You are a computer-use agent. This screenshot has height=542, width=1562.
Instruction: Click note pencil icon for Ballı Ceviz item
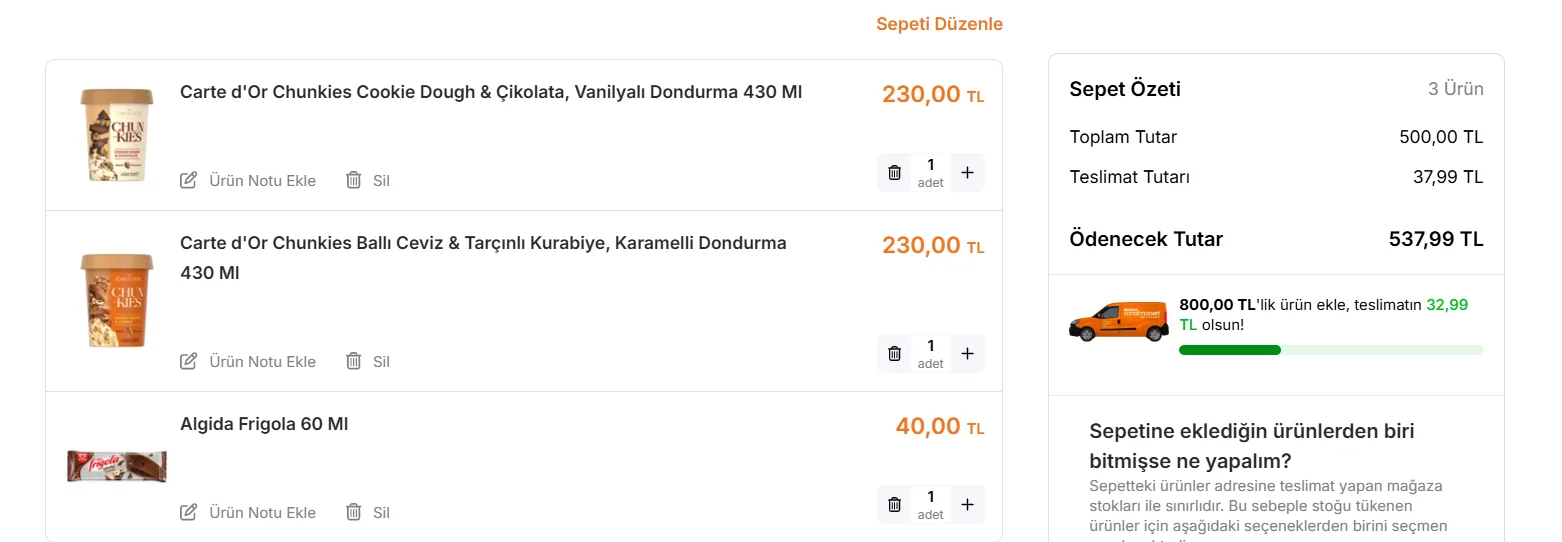pos(188,361)
